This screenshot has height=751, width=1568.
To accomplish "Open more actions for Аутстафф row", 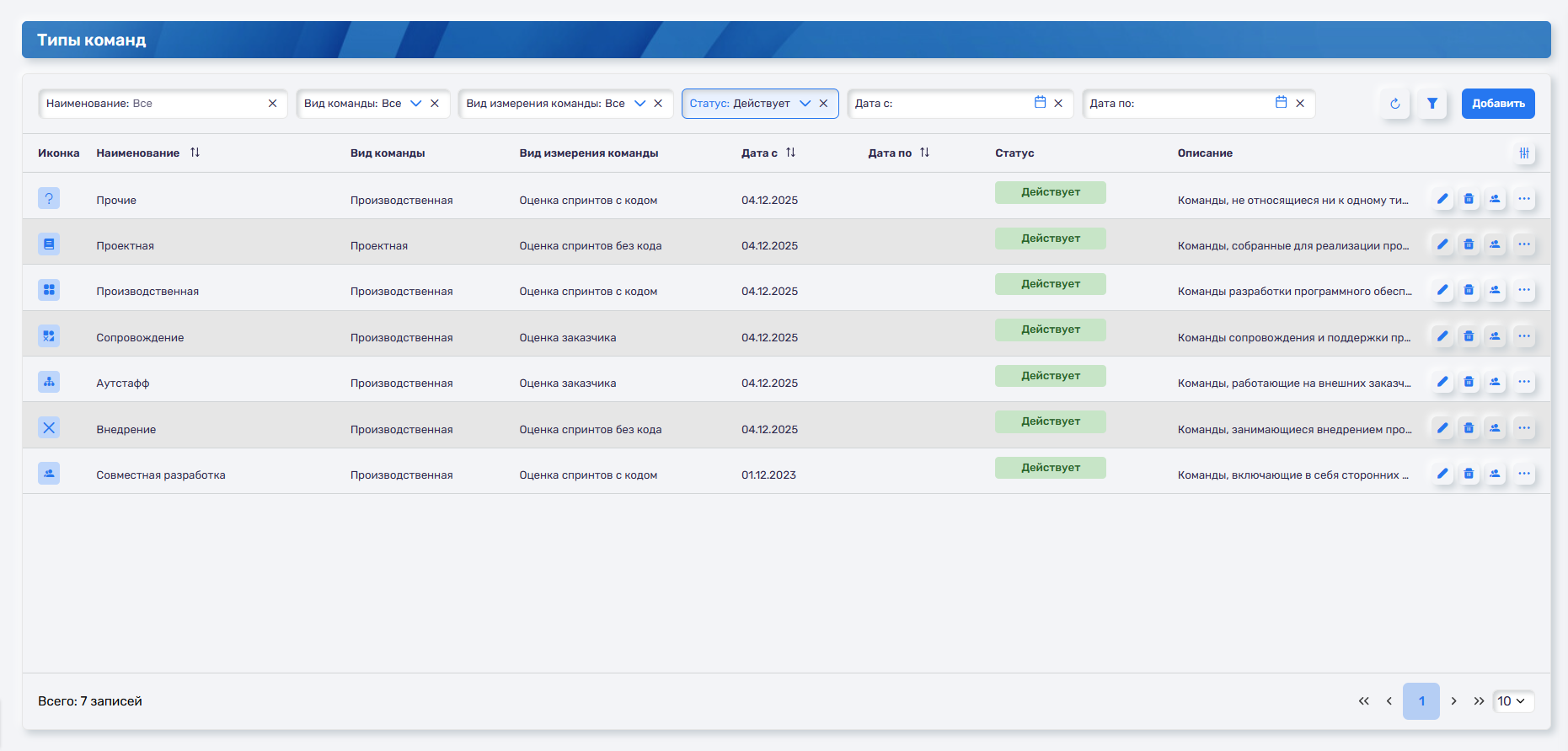I will point(1523,382).
